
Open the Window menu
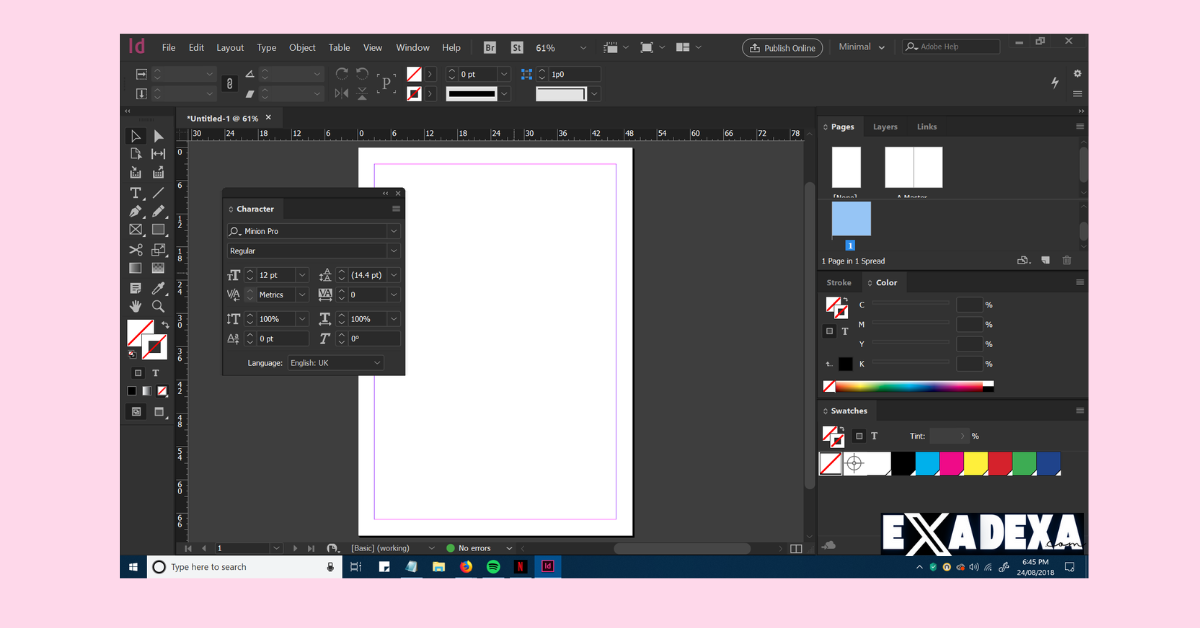(x=412, y=47)
